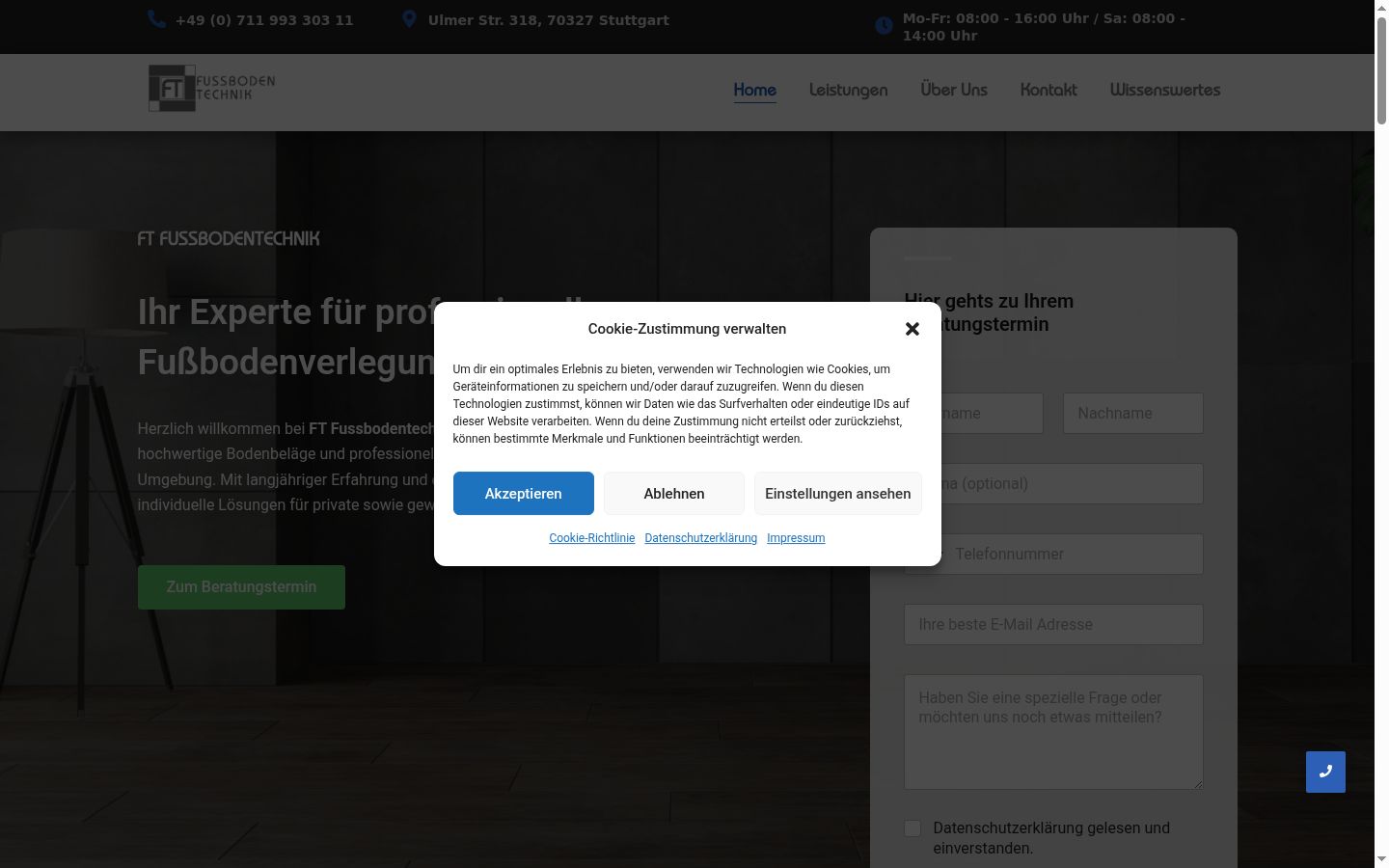This screenshot has height=868, width=1389.
Task: Open the Kontakt menu item
Action: 1049,90
